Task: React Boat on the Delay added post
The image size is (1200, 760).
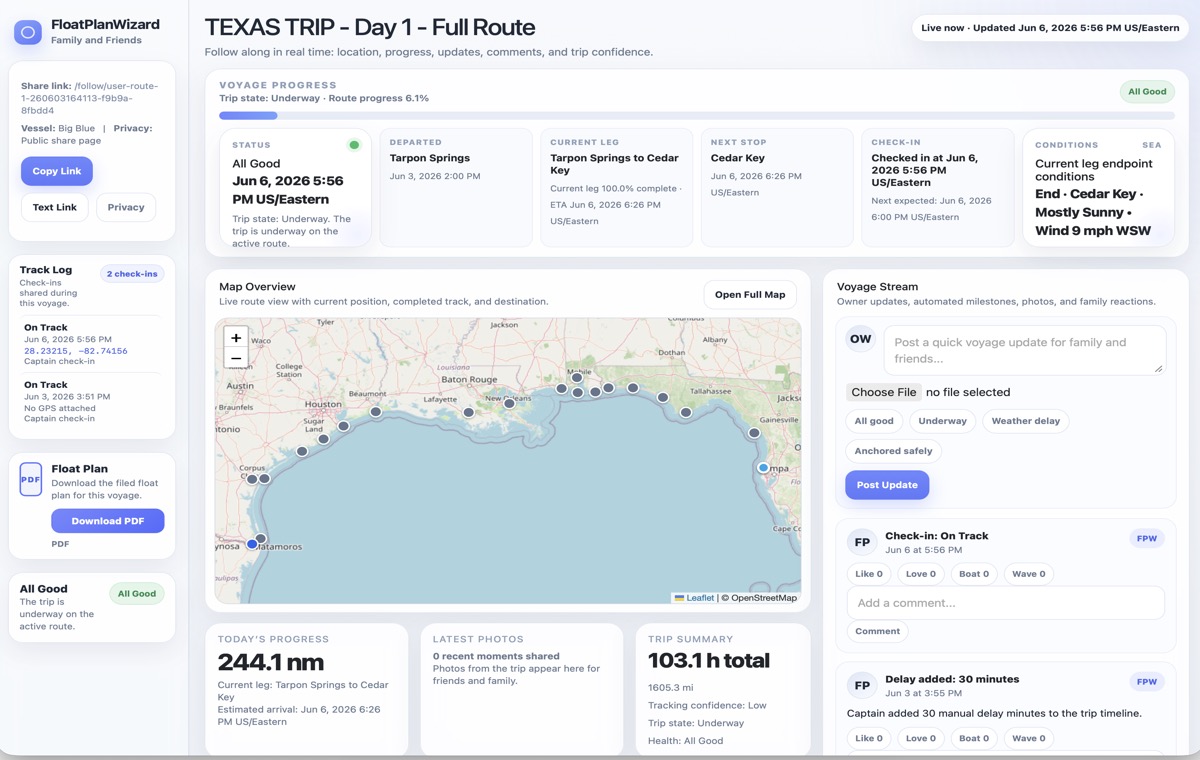Action: click(x=974, y=738)
